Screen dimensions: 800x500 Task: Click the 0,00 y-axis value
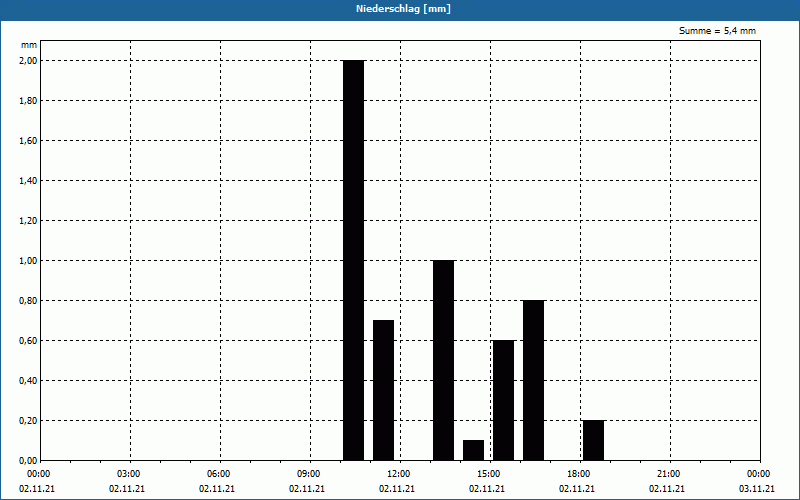(28, 461)
